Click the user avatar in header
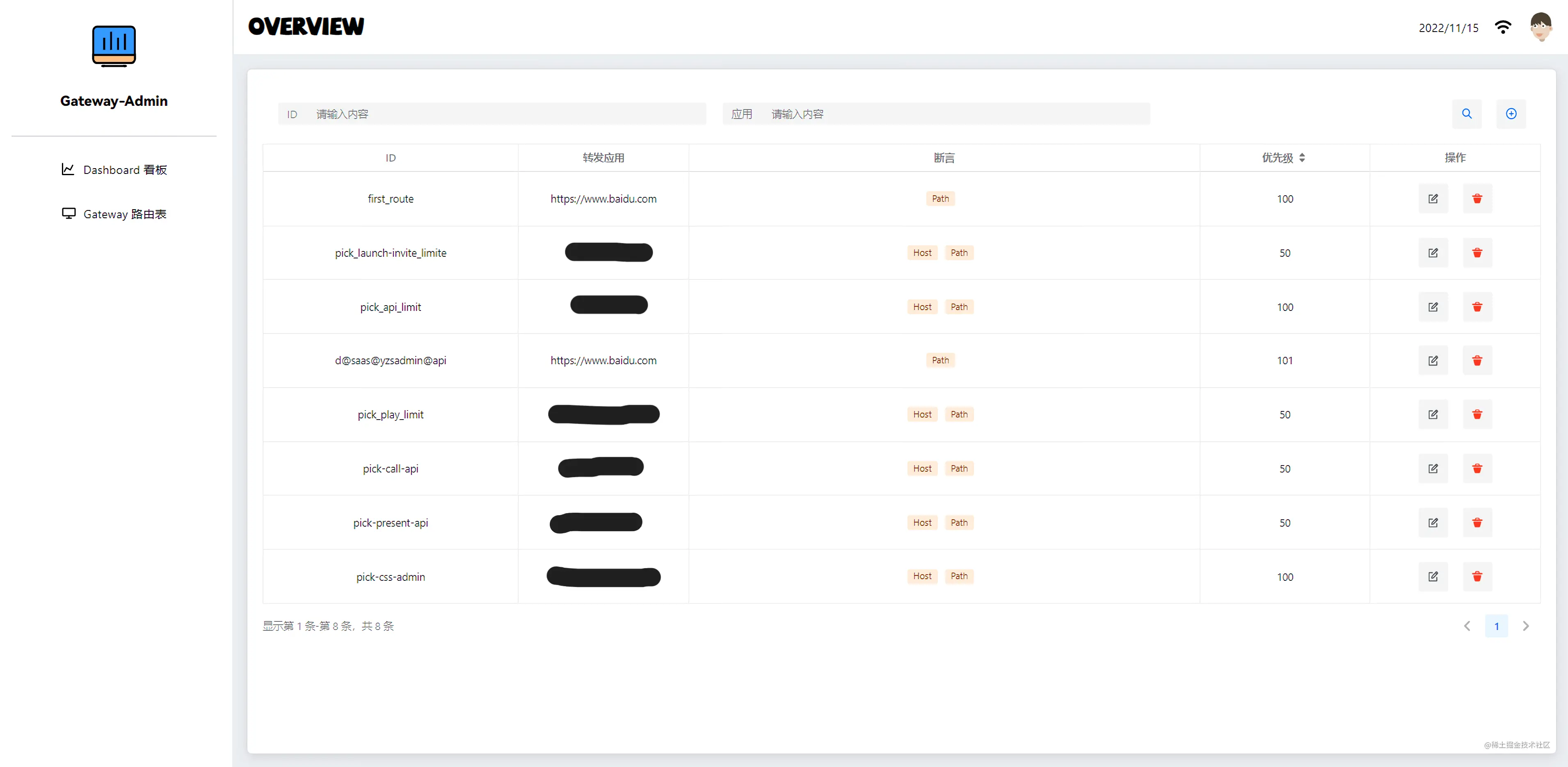 point(1541,27)
